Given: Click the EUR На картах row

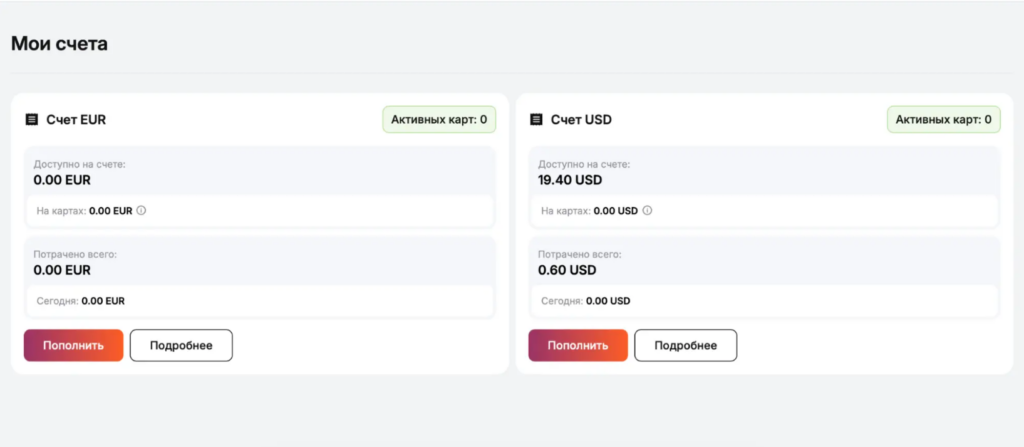Looking at the screenshot, I should (259, 211).
